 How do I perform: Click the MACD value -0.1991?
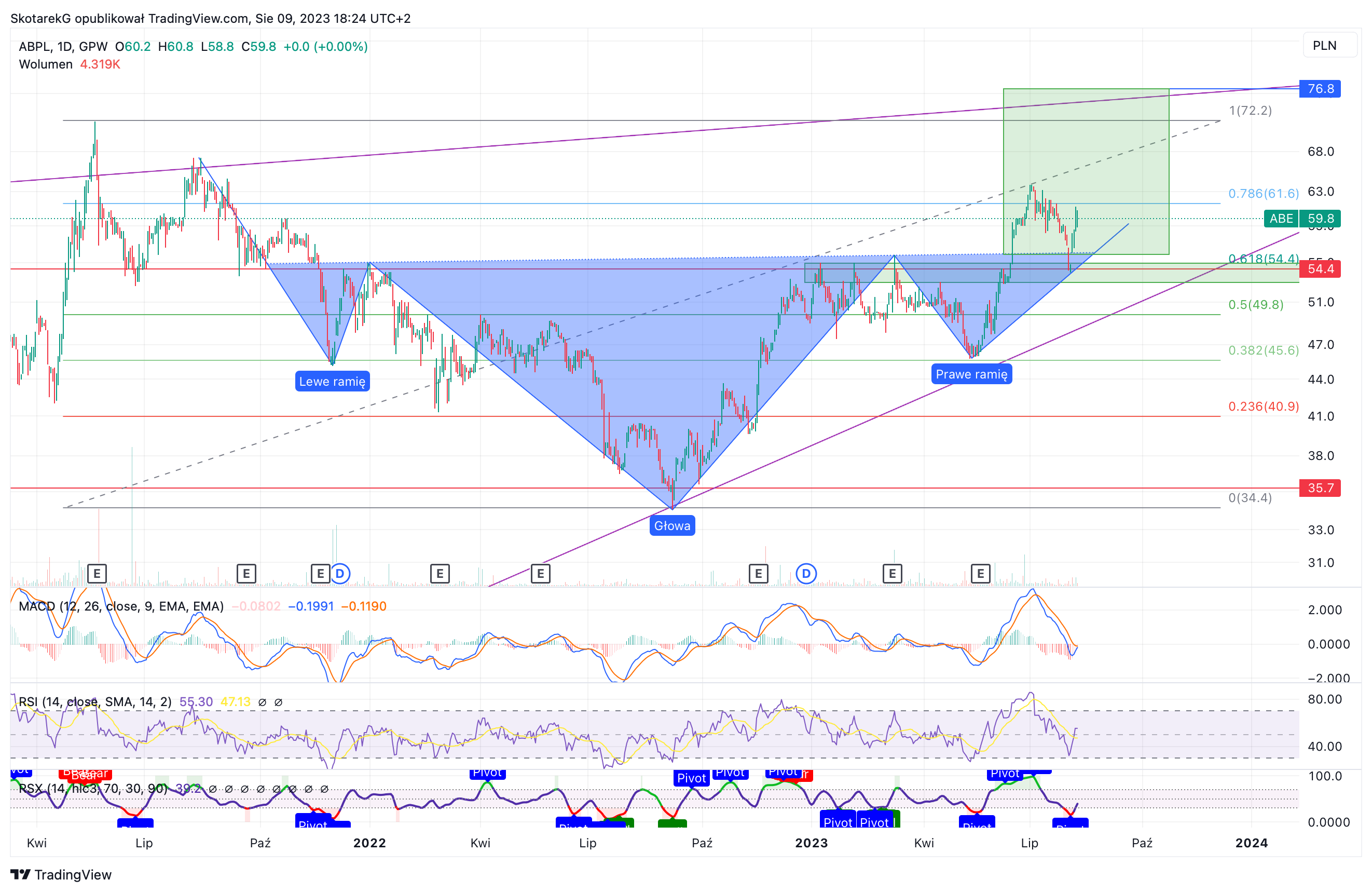point(311,606)
